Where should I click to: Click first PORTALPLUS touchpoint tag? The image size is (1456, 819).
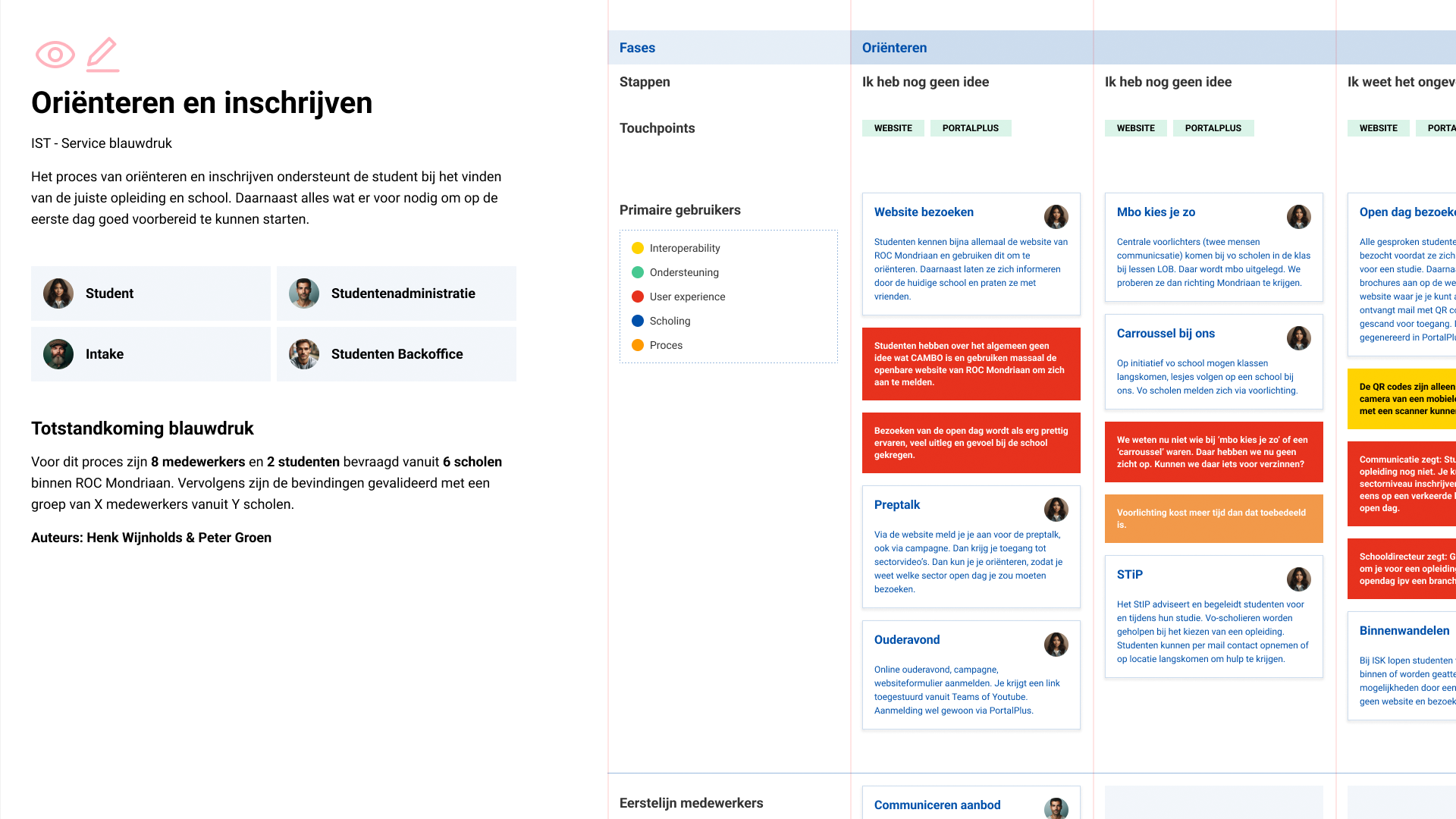[970, 128]
